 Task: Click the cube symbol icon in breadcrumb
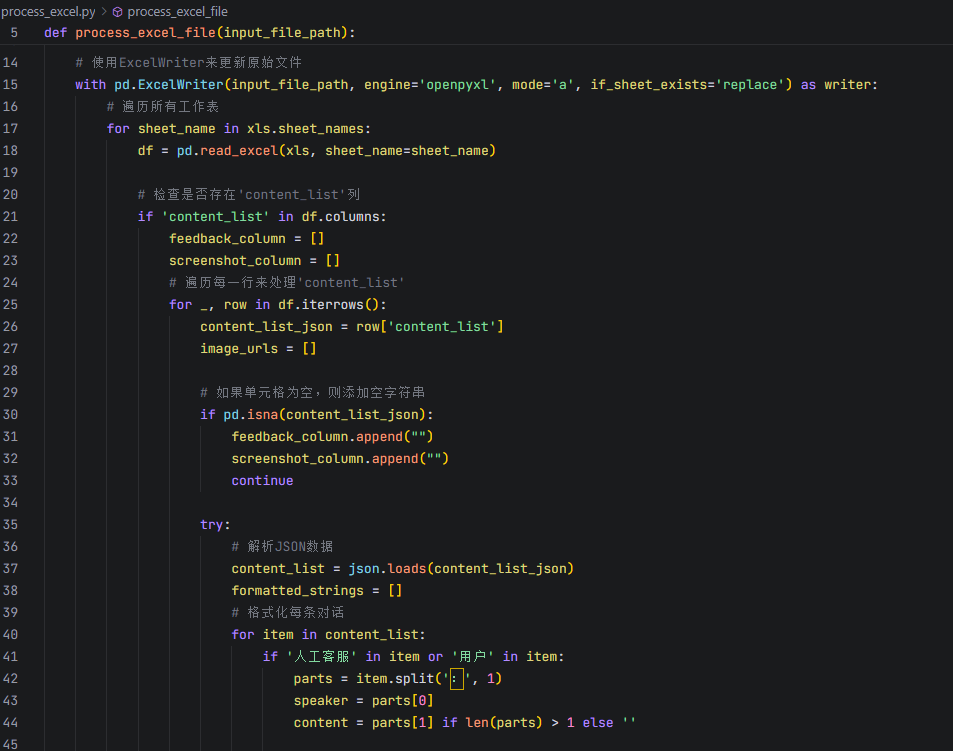click(x=118, y=12)
